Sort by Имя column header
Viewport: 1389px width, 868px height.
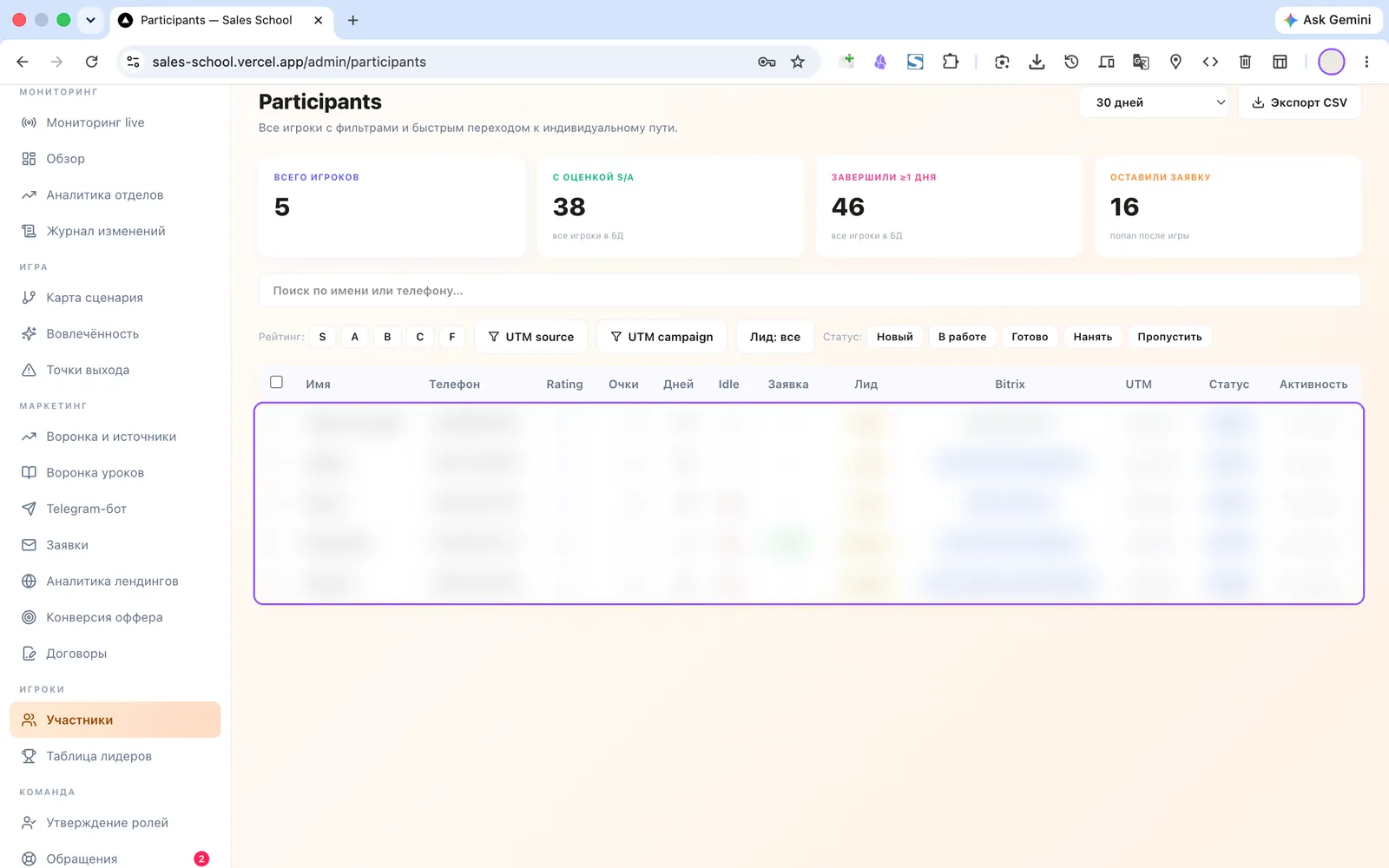318,384
